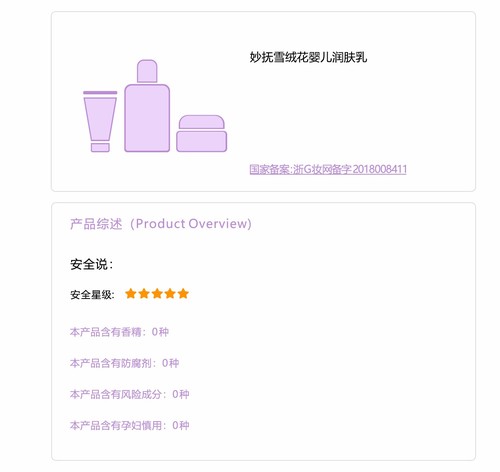Screen dimensions: 500x472
Task: Click the product title 妙抚雪绒花婴儿润肤乳
Action: point(308,57)
